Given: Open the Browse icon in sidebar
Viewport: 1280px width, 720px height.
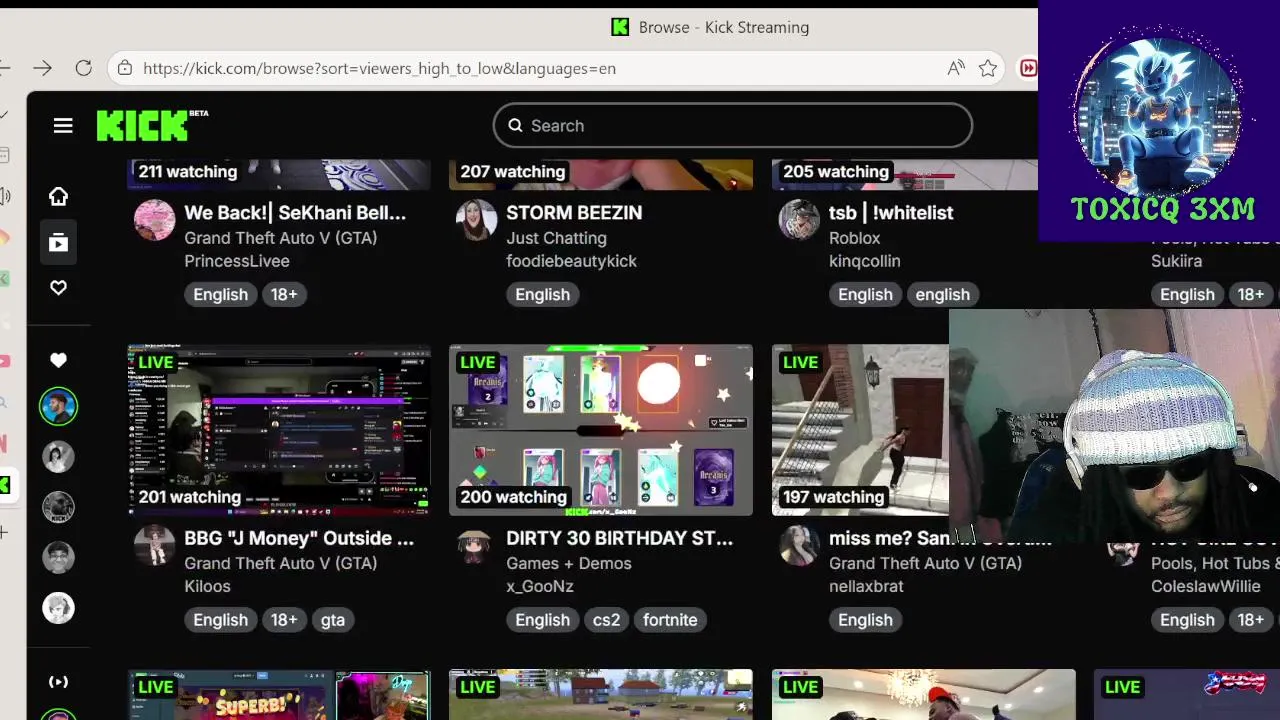Looking at the screenshot, I should pyautogui.click(x=58, y=242).
